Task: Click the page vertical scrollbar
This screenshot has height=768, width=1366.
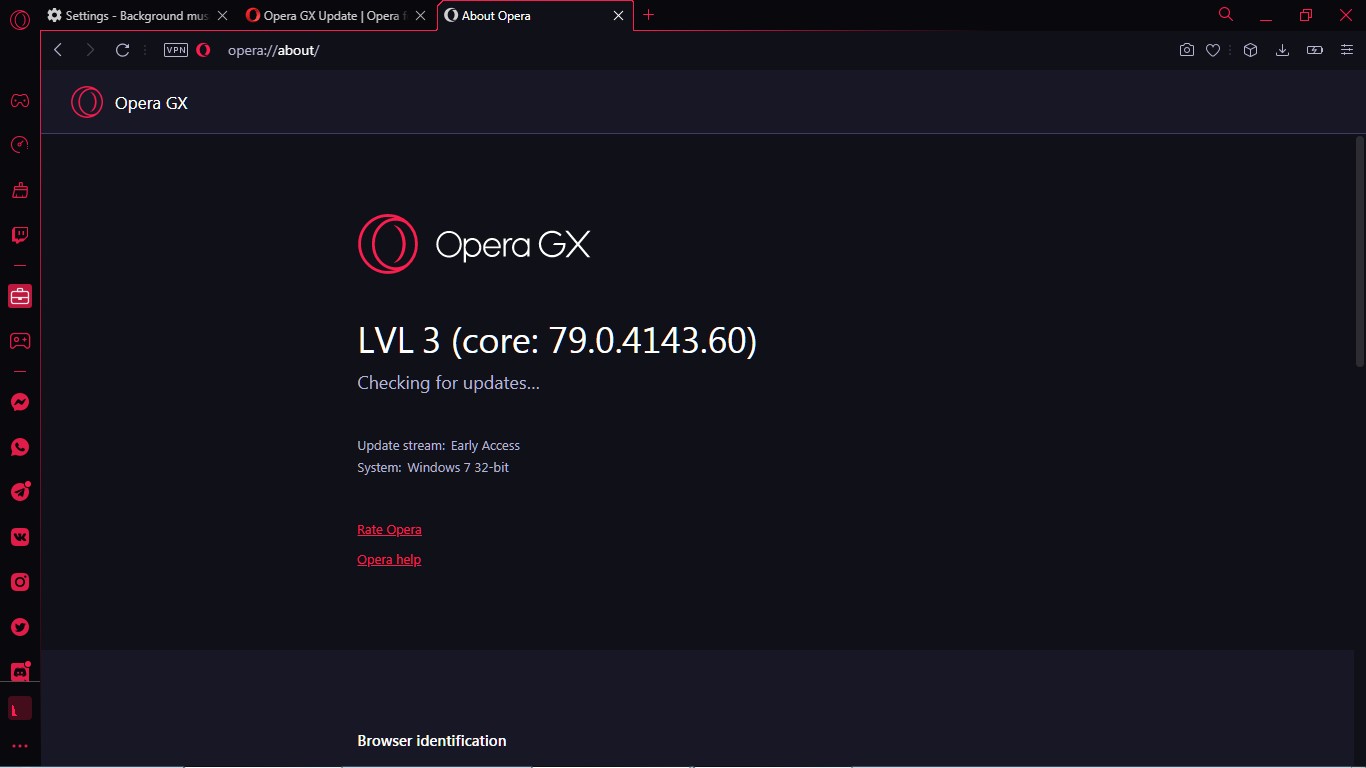Action: 1359,250
